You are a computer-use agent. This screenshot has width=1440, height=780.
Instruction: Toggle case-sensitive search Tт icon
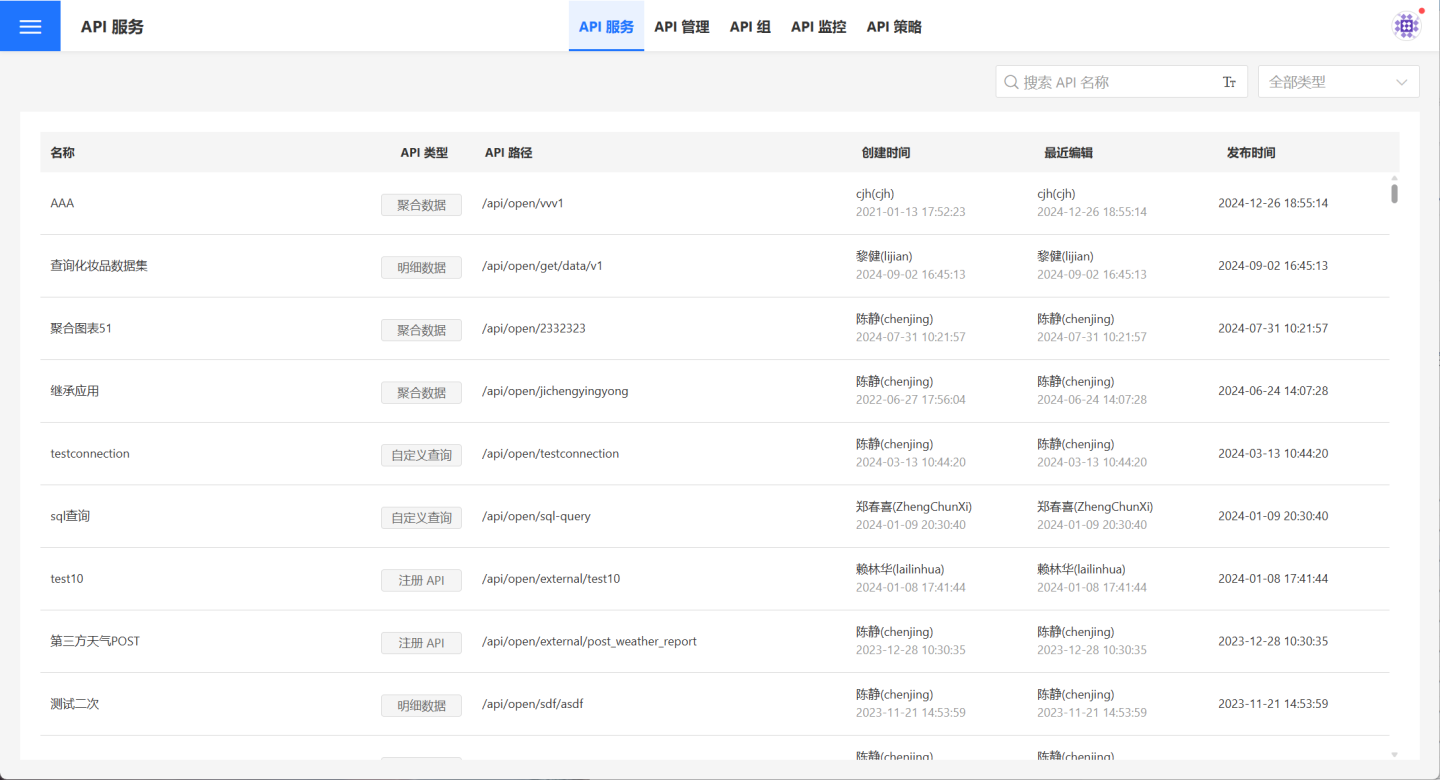click(x=1229, y=82)
